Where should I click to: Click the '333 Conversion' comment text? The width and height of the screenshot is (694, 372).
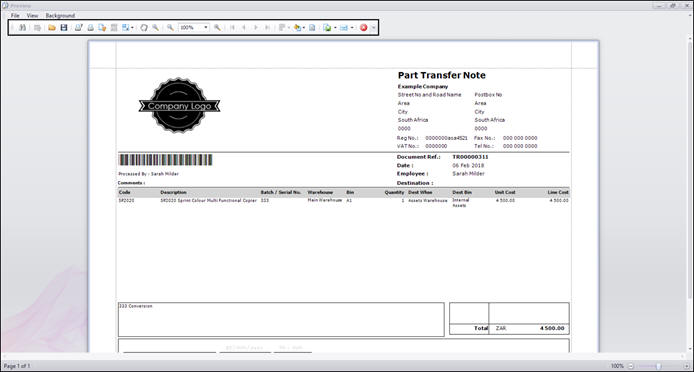135,306
